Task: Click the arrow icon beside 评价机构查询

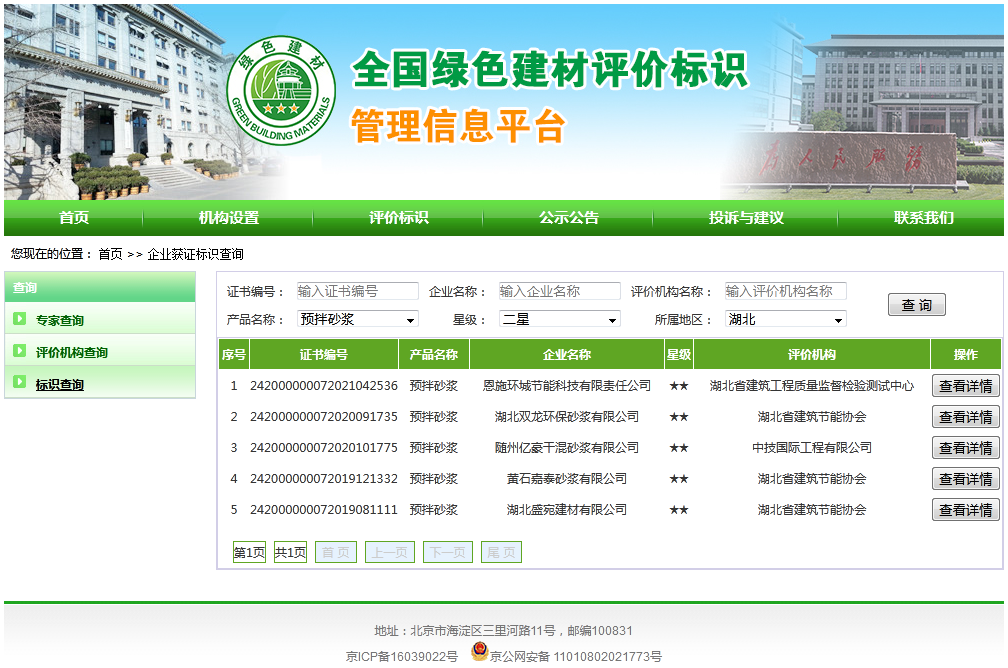Action: (x=20, y=351)
